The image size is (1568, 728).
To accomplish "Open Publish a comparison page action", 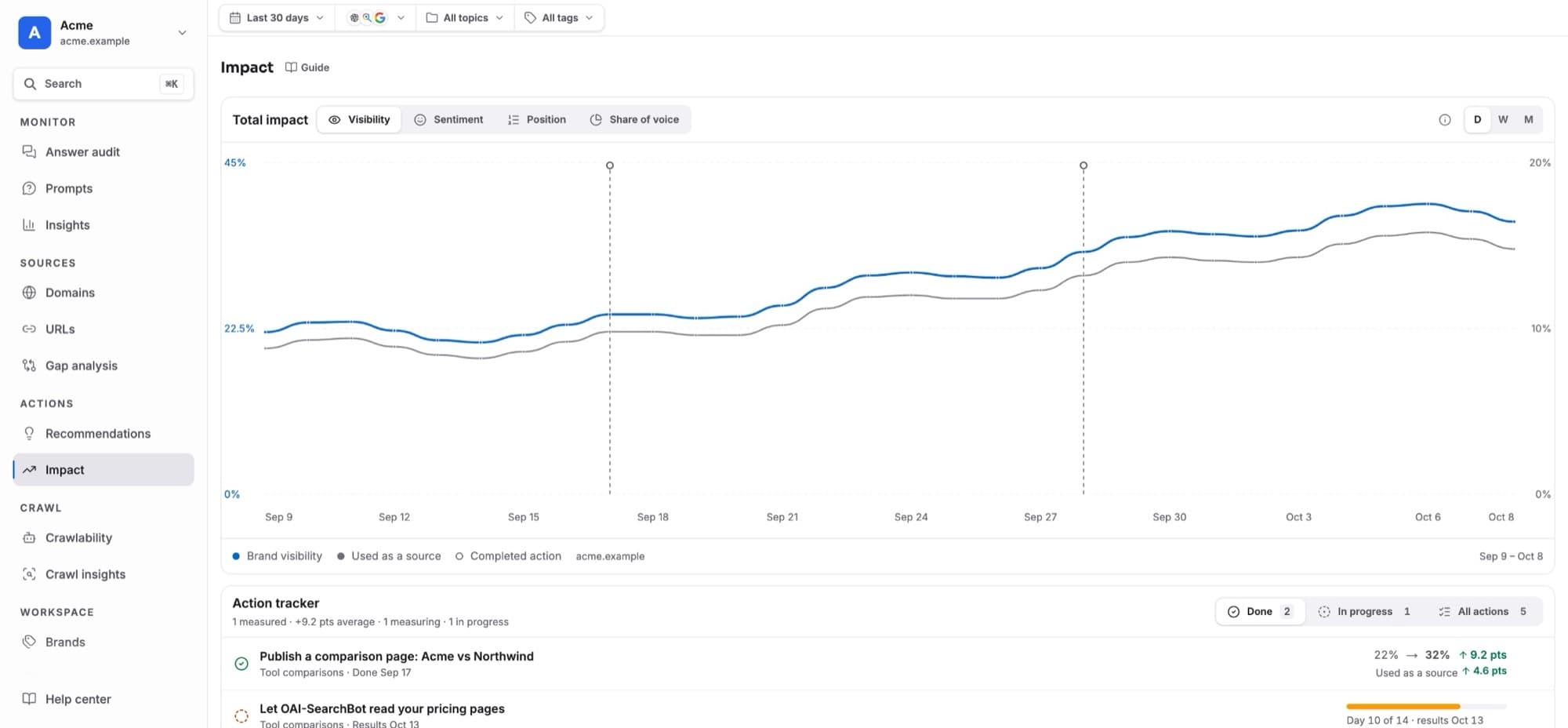I will tap(887, 664).
